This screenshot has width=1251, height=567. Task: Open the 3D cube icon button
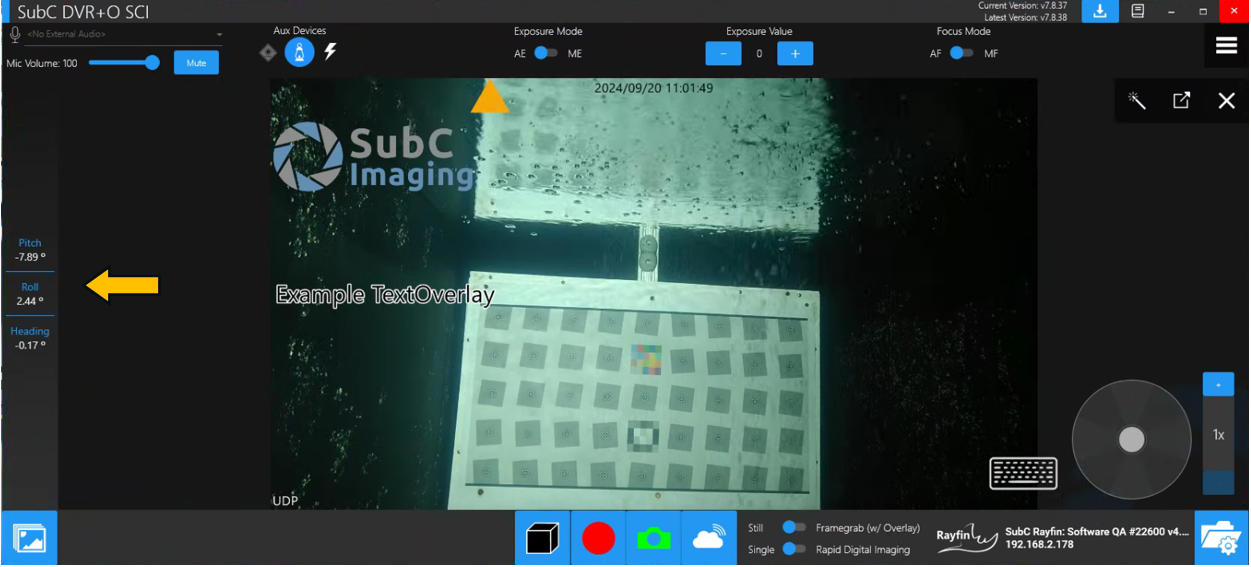click(x=542, y=539)
